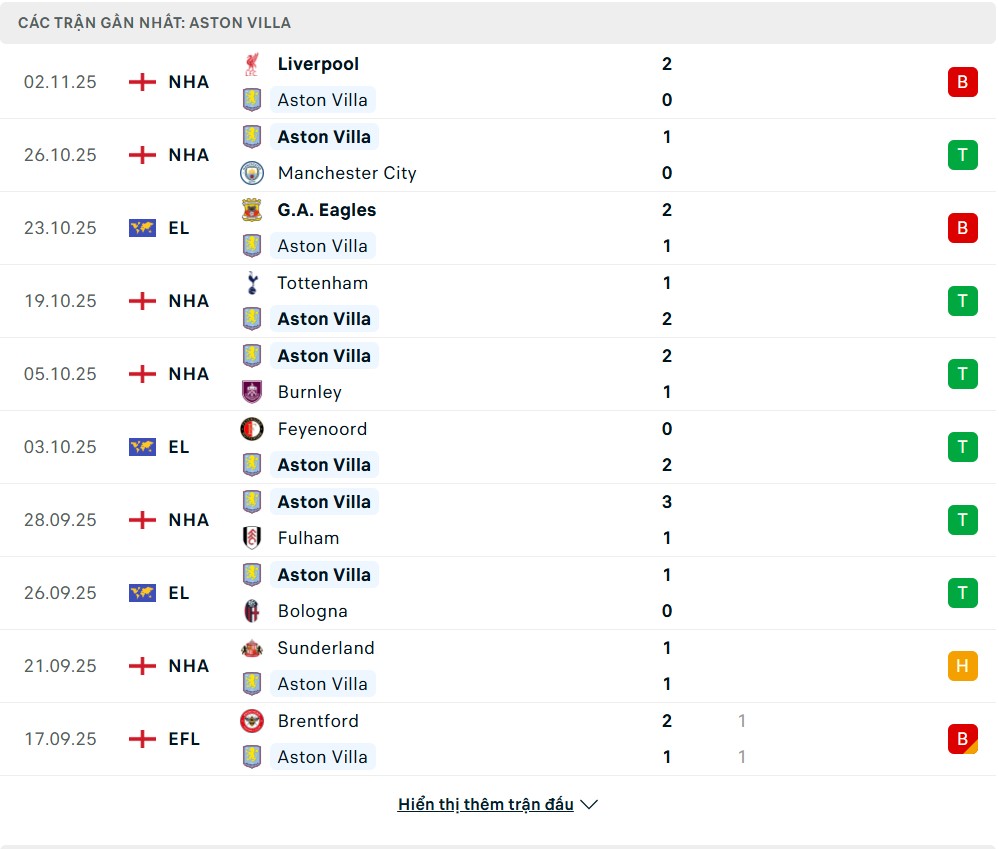Click the England flag icon for 17.09.25 EFL
Image resolution: width=999 pixels, height=849 pixels.
point(142,739)
